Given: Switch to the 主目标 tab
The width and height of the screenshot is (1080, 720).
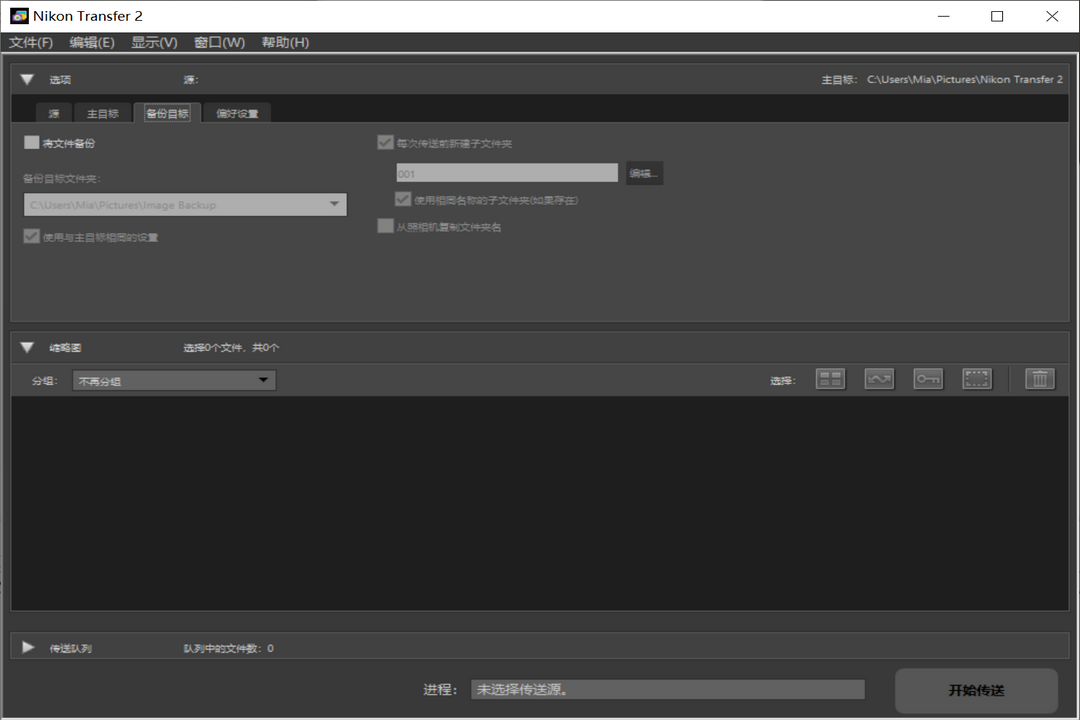Looking at the screenshot, I should 103,113.
